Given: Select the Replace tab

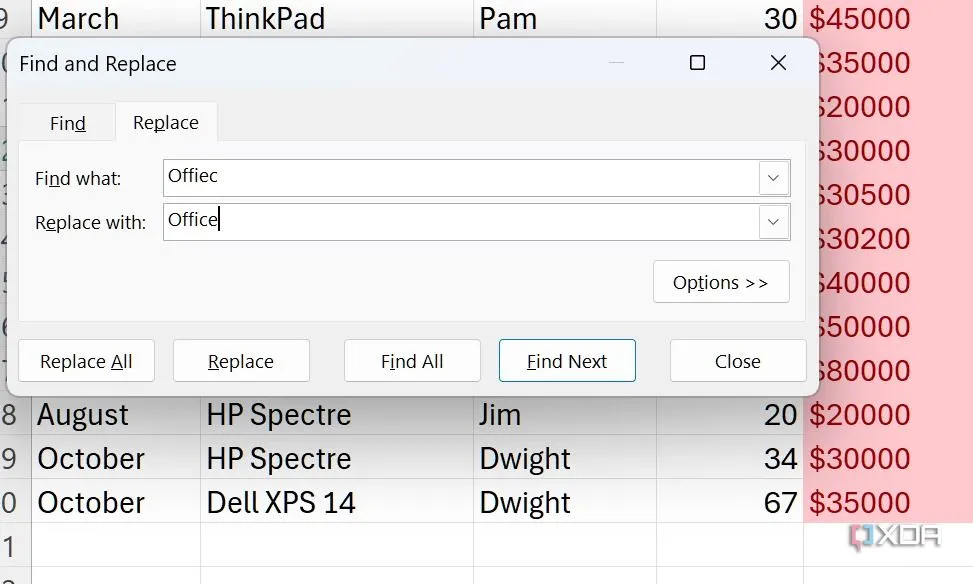Looking at the screenshot, I should (166, 123).
